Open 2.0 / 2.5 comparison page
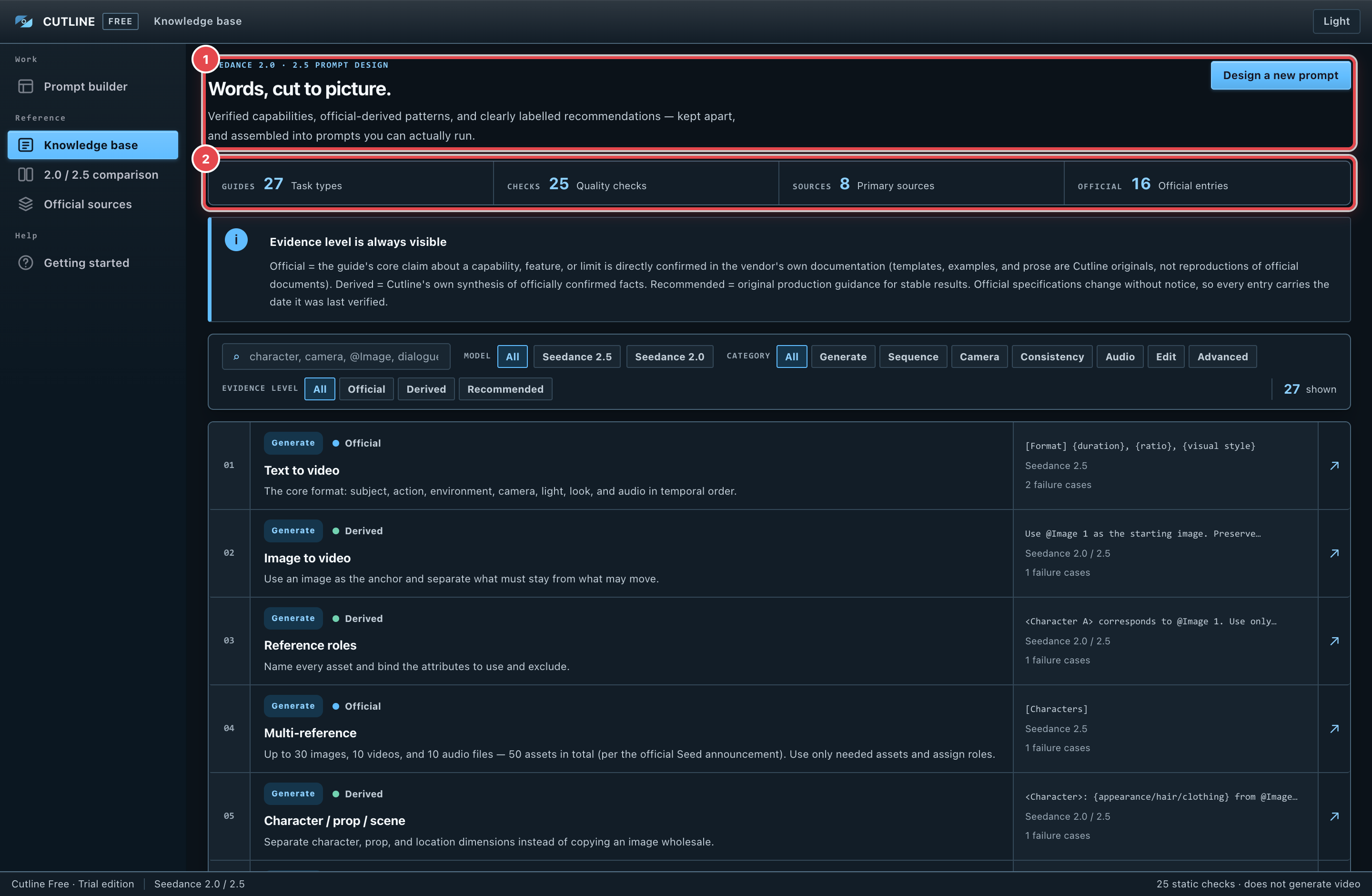 click(x=93, y=175)
